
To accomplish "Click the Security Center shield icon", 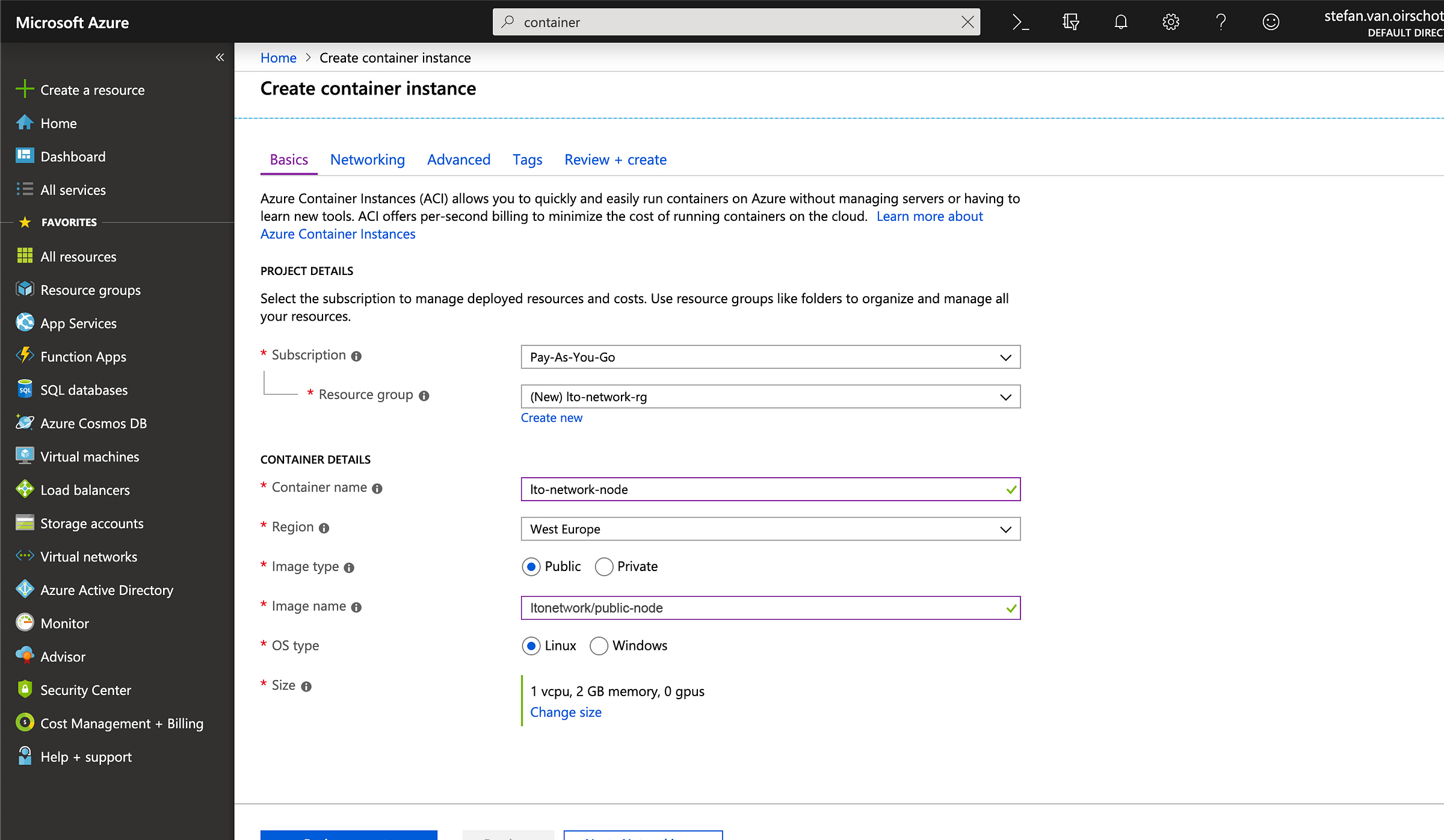I will coord(25,690).
